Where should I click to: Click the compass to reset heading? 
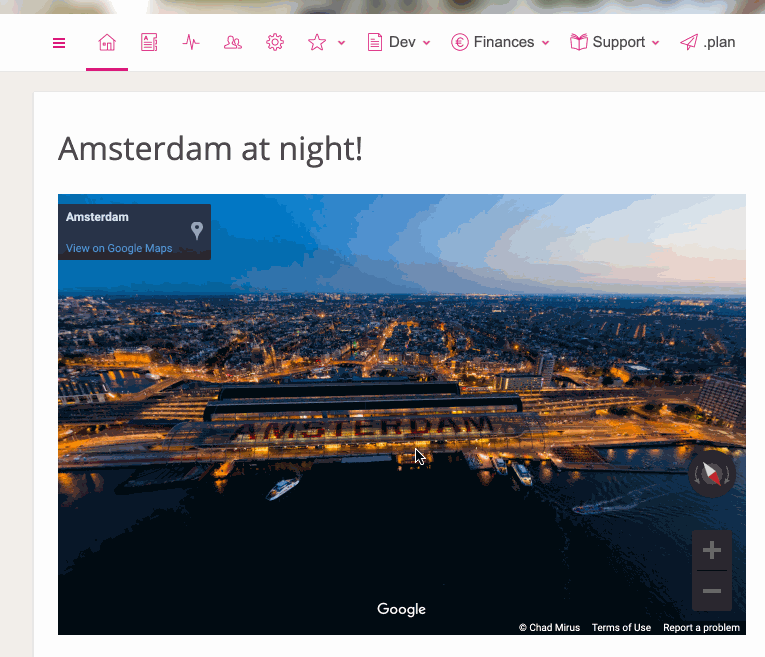(712, 474)
